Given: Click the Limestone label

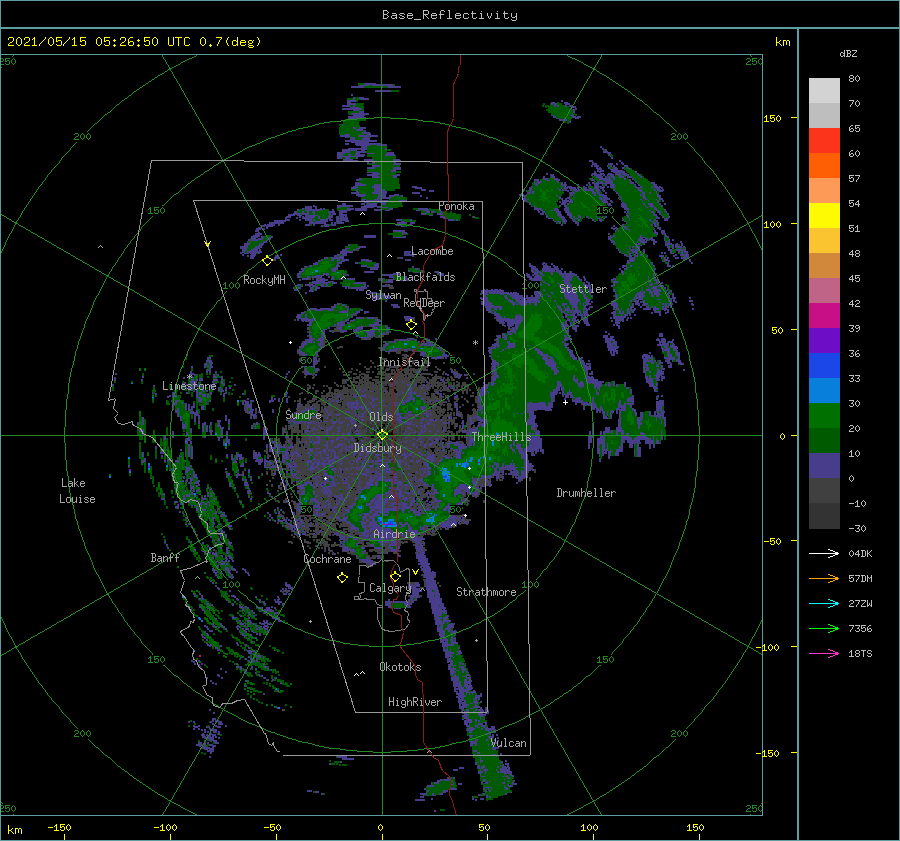Looking at the screenshot, I should coord(189,386).
